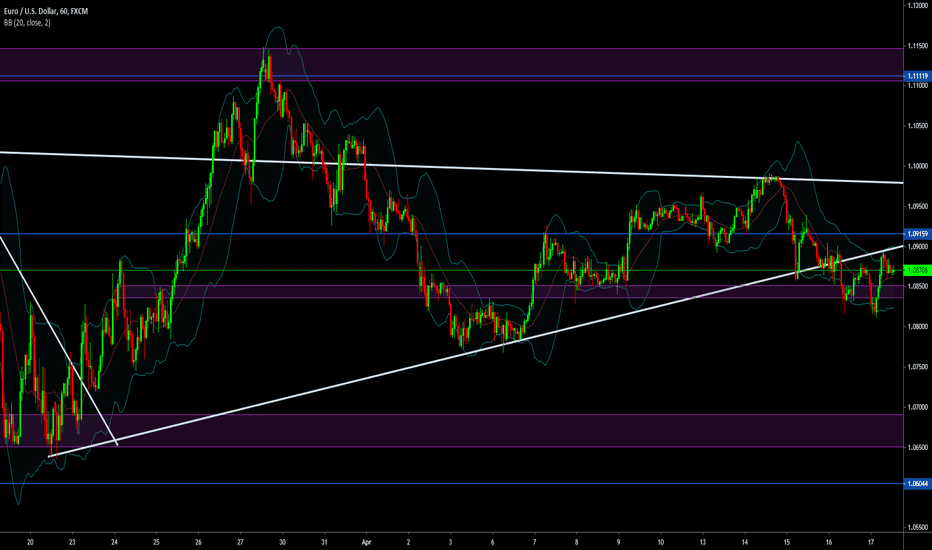
Task: Click date "6" on the time axis
Action: point(493,542)
